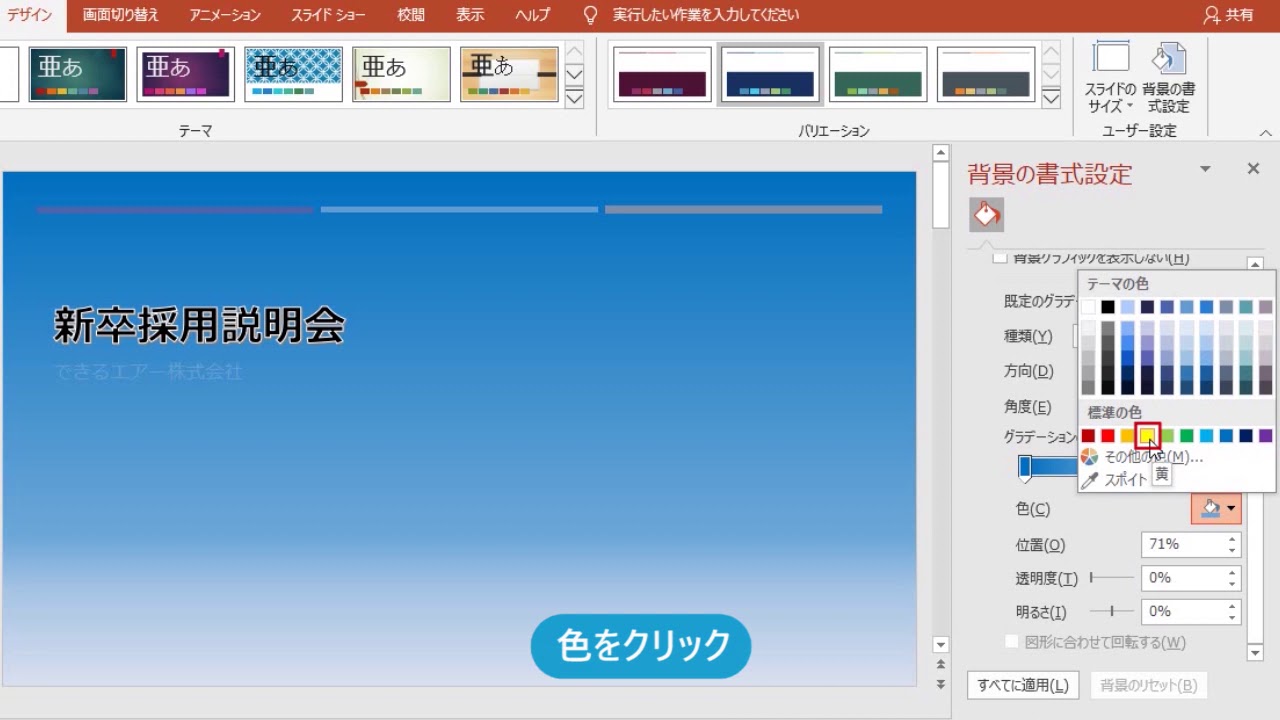Open その他の色 more colors dialog
Image resolution: width=1280 pixels, height=720 pixels.
[x=1142, y=457]
